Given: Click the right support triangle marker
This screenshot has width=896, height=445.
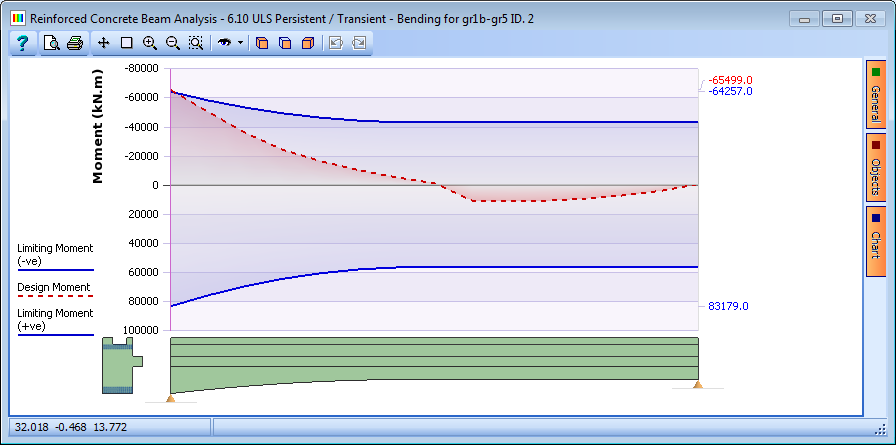Looking at the screenshot, I should pos(698,384).
